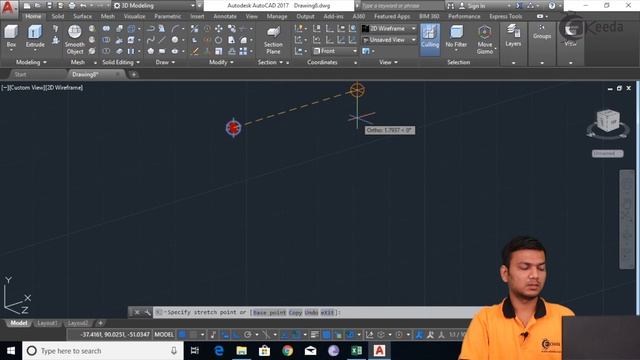Click the Open file icon in quick access toolbar
The height and width of the screenshot is (360, 640).
(38, 6)
